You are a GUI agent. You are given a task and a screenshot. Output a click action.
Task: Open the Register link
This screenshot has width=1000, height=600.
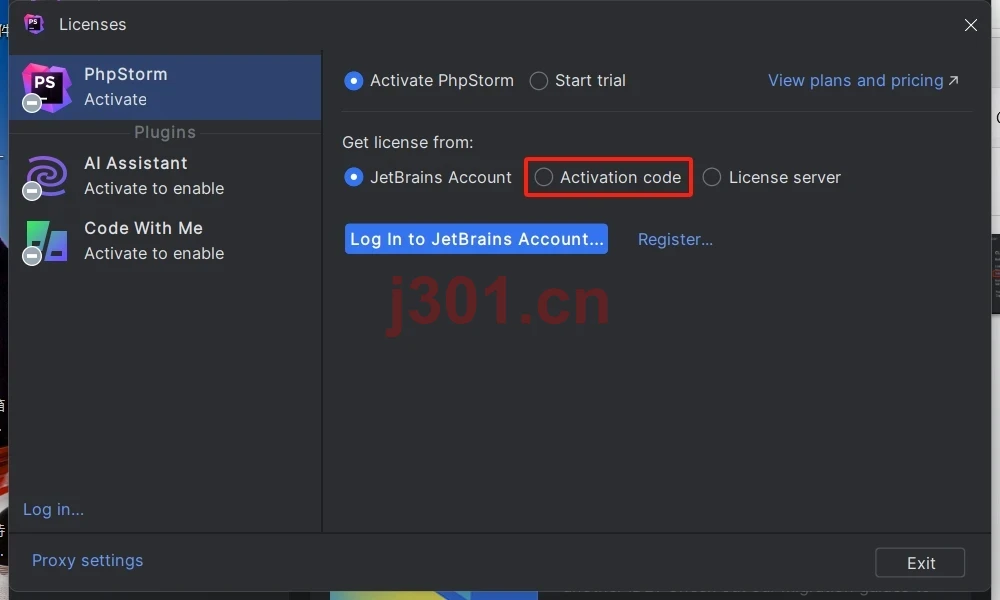(675, 239)
